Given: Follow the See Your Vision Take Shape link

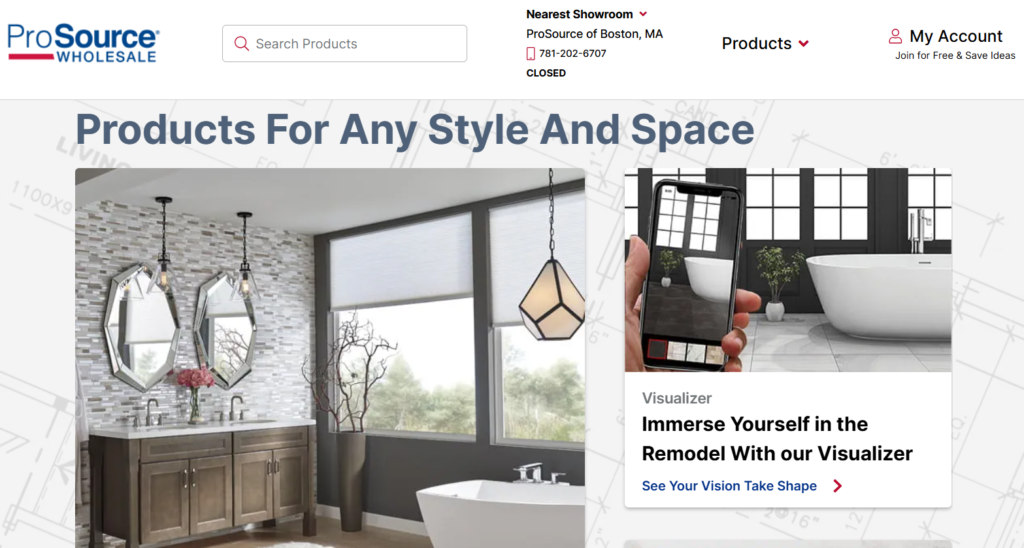Looking at the screenshot, I should tap(729, 486).
